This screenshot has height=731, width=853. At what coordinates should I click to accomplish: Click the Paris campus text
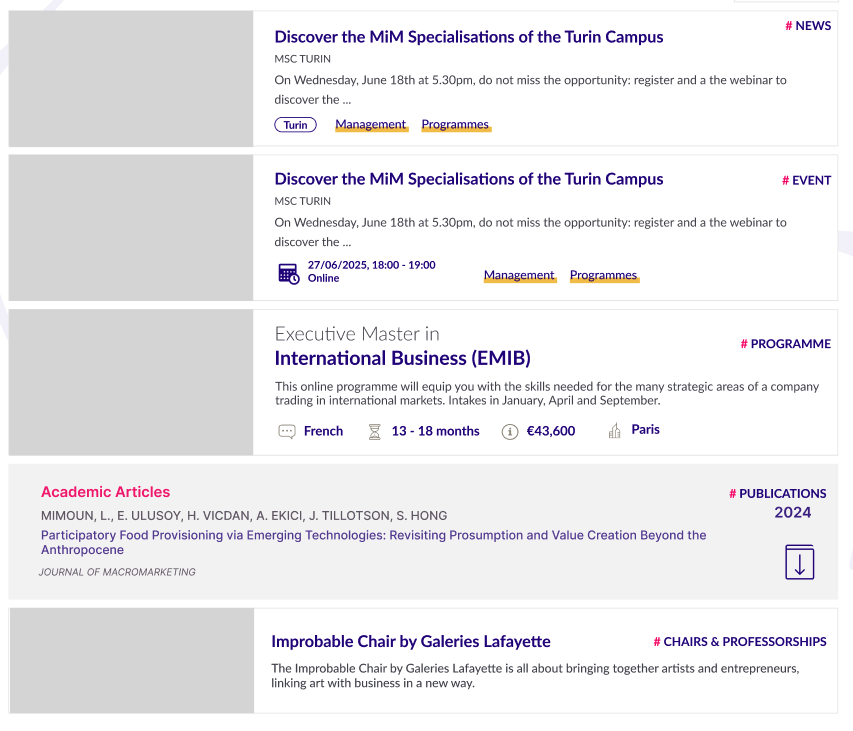point(645,429)
